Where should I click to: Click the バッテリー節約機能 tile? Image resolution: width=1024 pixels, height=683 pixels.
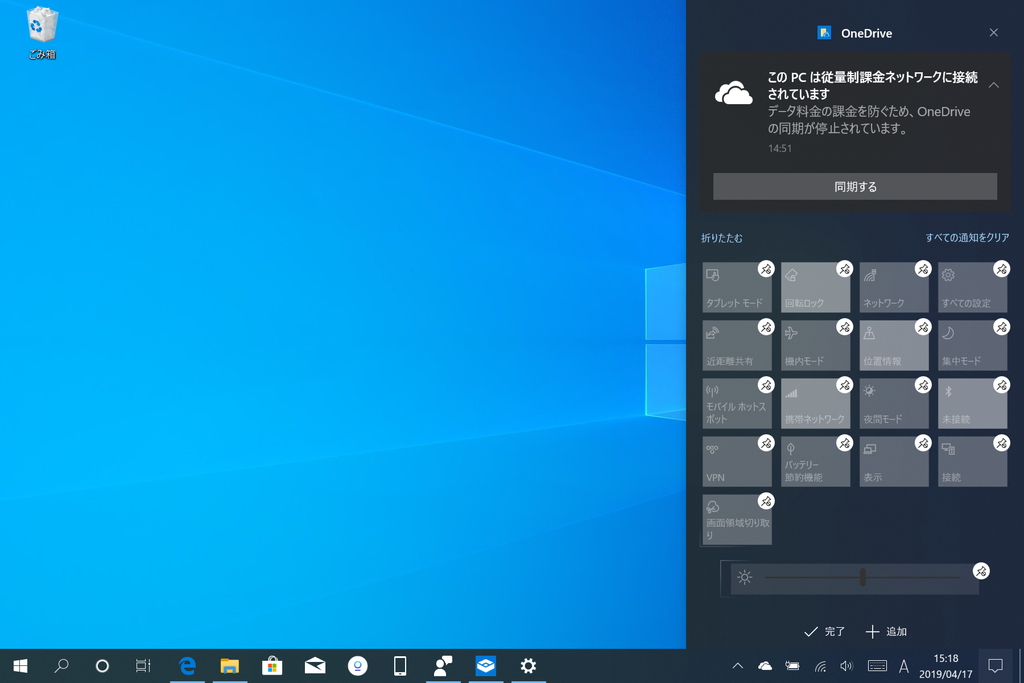coord(815,462)
